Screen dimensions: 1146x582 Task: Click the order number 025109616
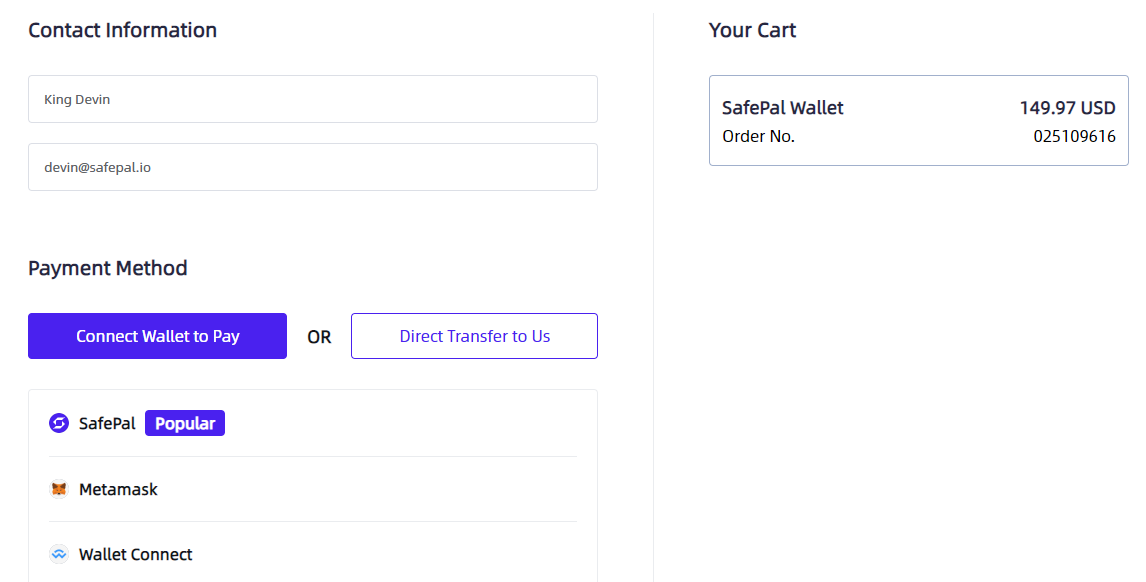[1074, 136]
